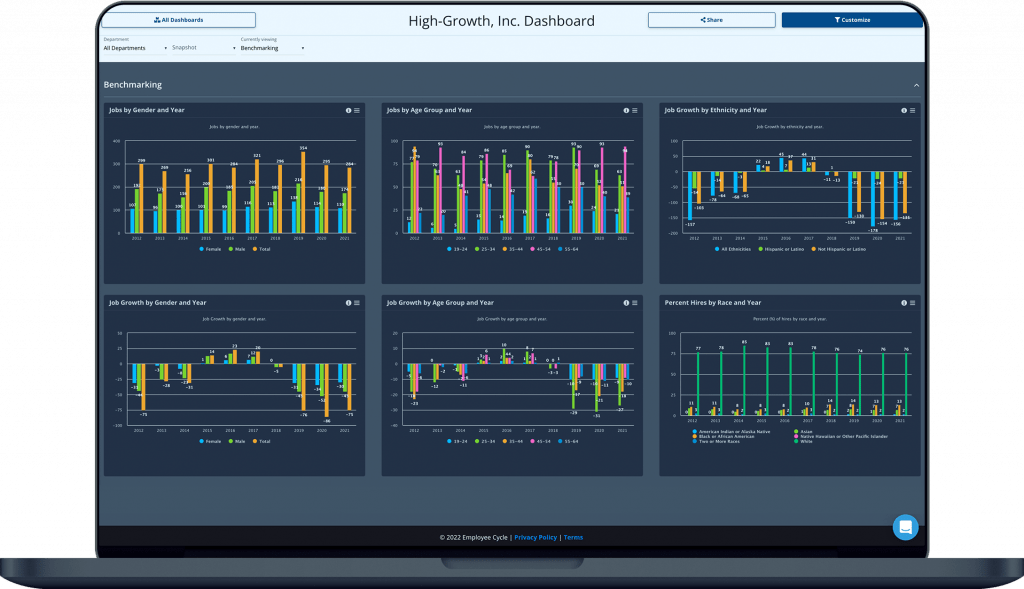Toggle Total series in Jobs by Gender chart

[x=261, y=249]
